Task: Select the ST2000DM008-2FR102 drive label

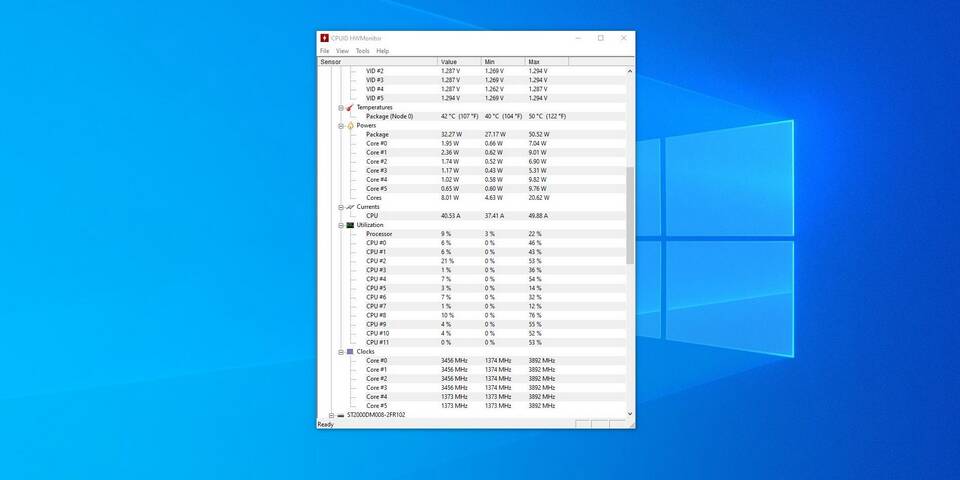Action: 376,415
